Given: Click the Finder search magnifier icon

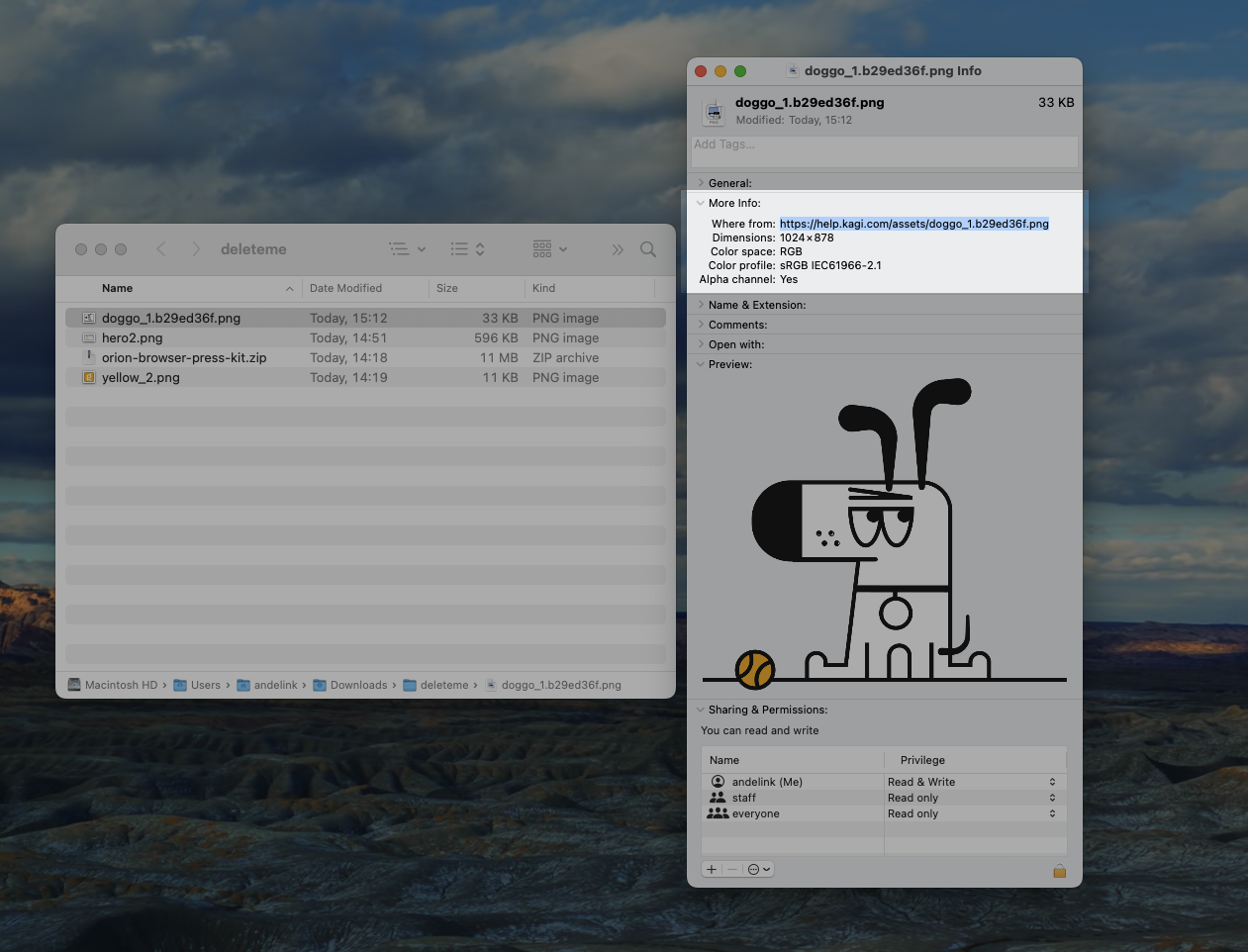Looking at the screenshot, I should click(x=648, y=249).
